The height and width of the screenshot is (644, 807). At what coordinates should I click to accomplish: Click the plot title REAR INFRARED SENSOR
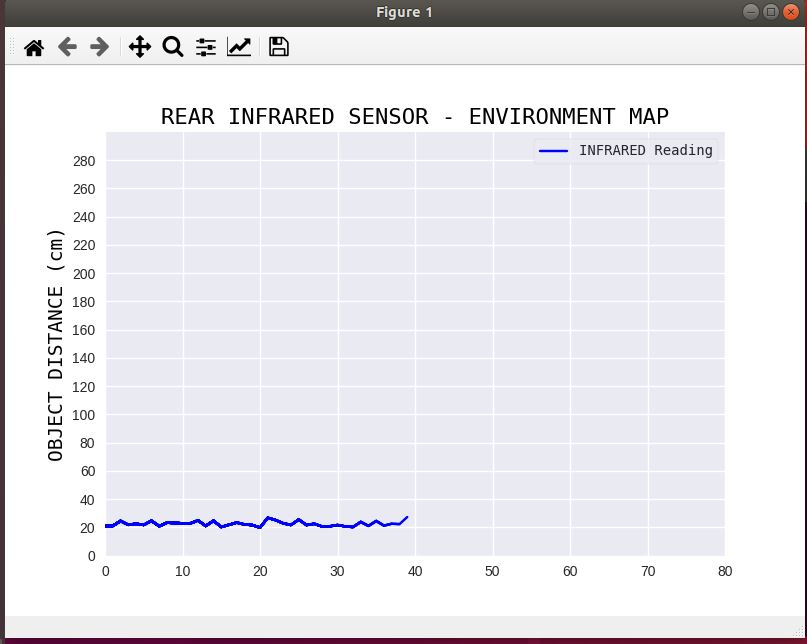click(x=294, y=117)
